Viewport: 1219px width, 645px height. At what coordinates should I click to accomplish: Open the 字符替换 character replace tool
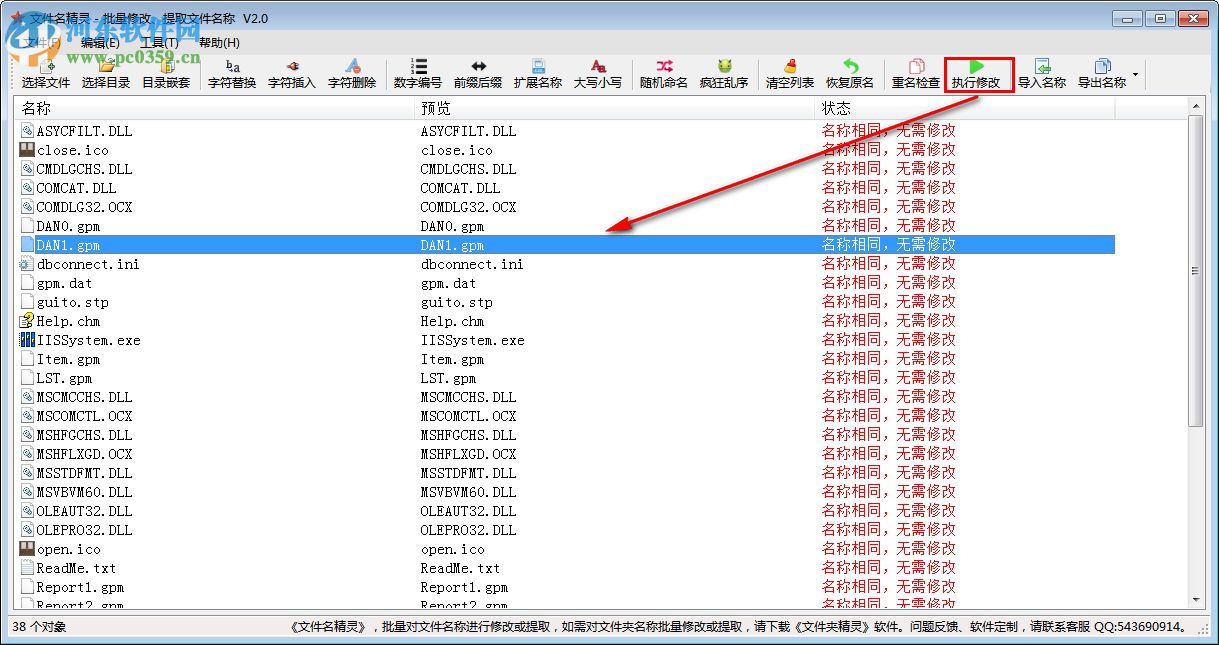point(232,74)
